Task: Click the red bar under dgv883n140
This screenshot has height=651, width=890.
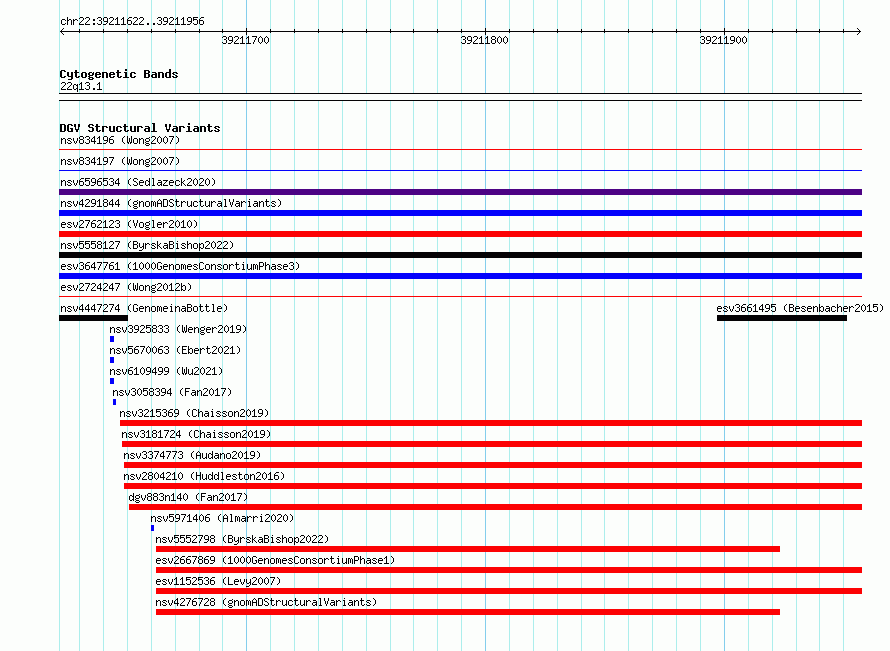Action: pos(496,507)
